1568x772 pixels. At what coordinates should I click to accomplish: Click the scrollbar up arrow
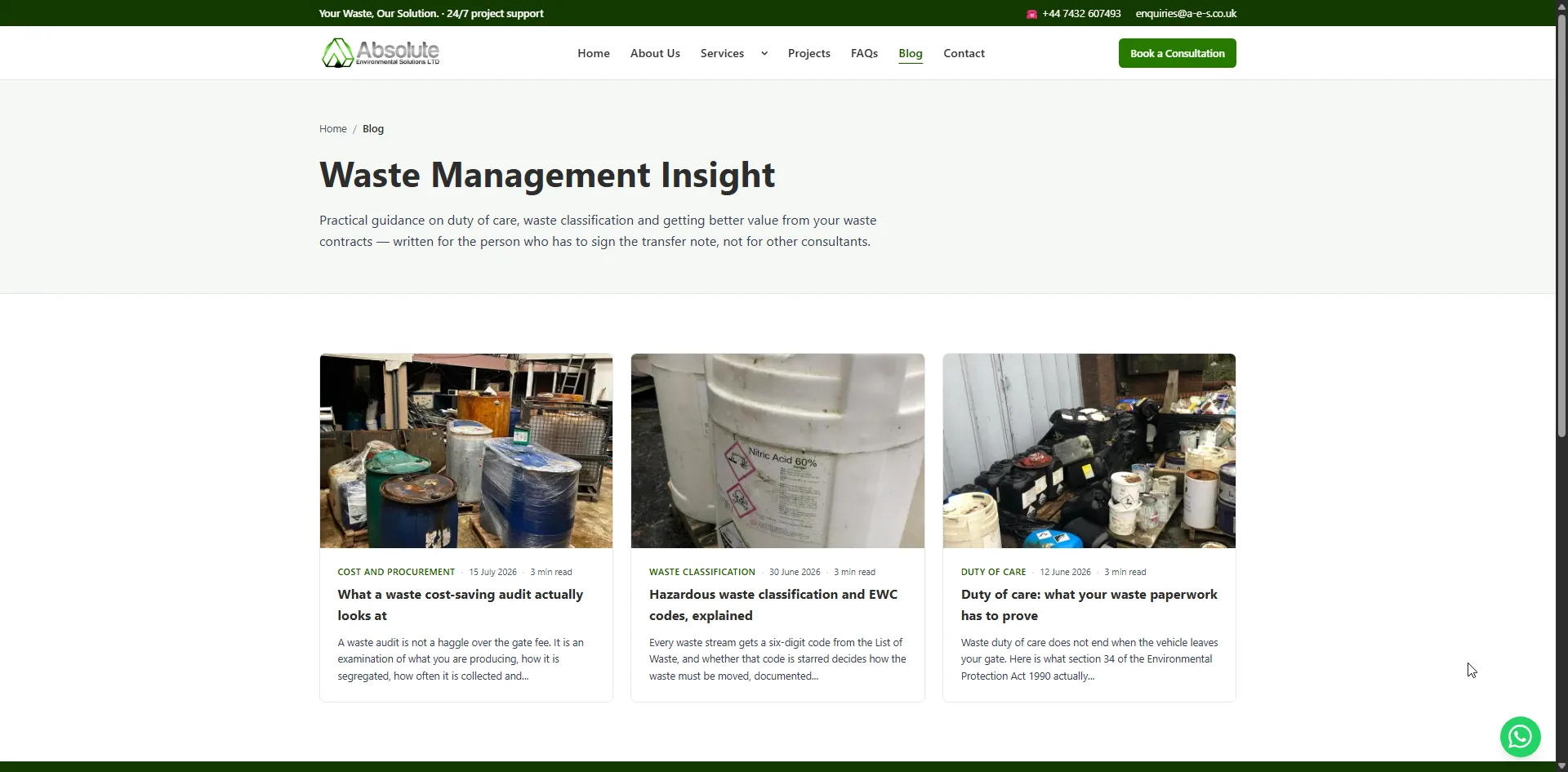point(1561,6)
